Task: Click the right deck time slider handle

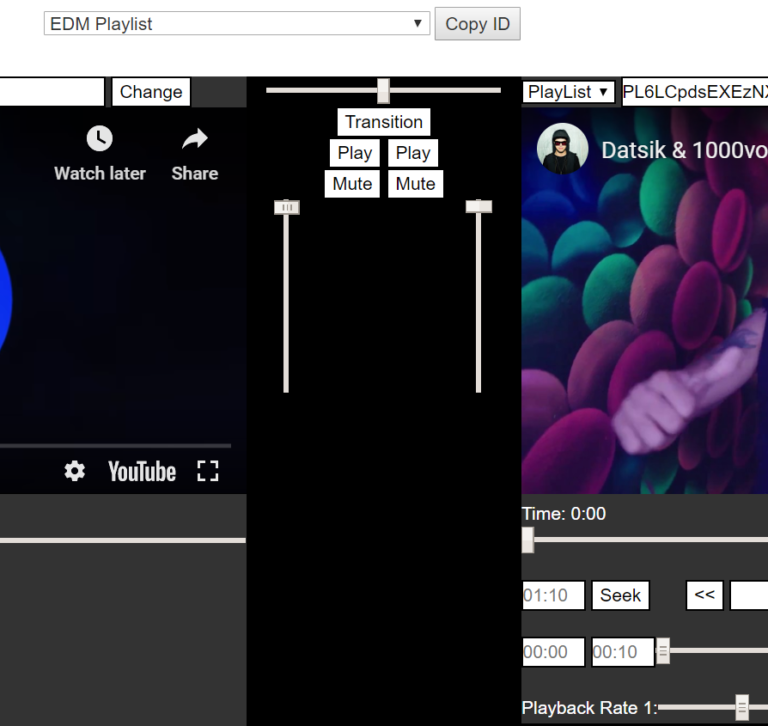Action: 528,540
